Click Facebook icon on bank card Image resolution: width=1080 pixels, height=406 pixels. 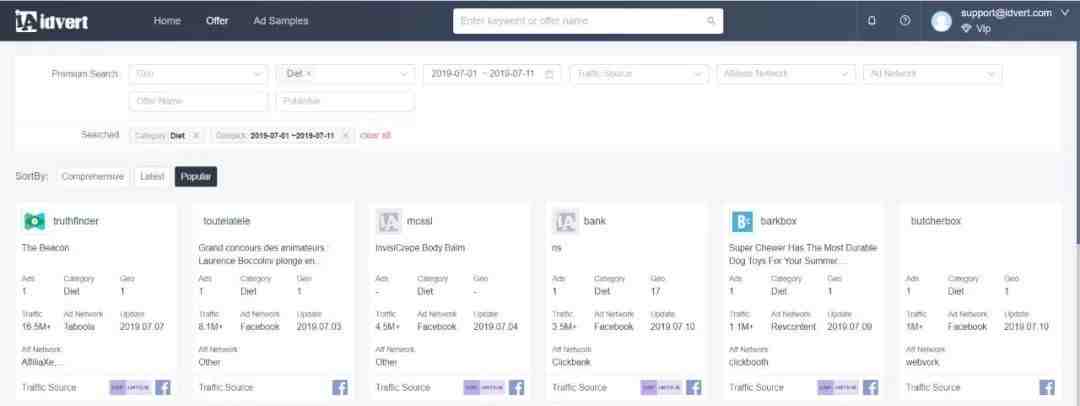pyautogui.click(x=694, y=387)
